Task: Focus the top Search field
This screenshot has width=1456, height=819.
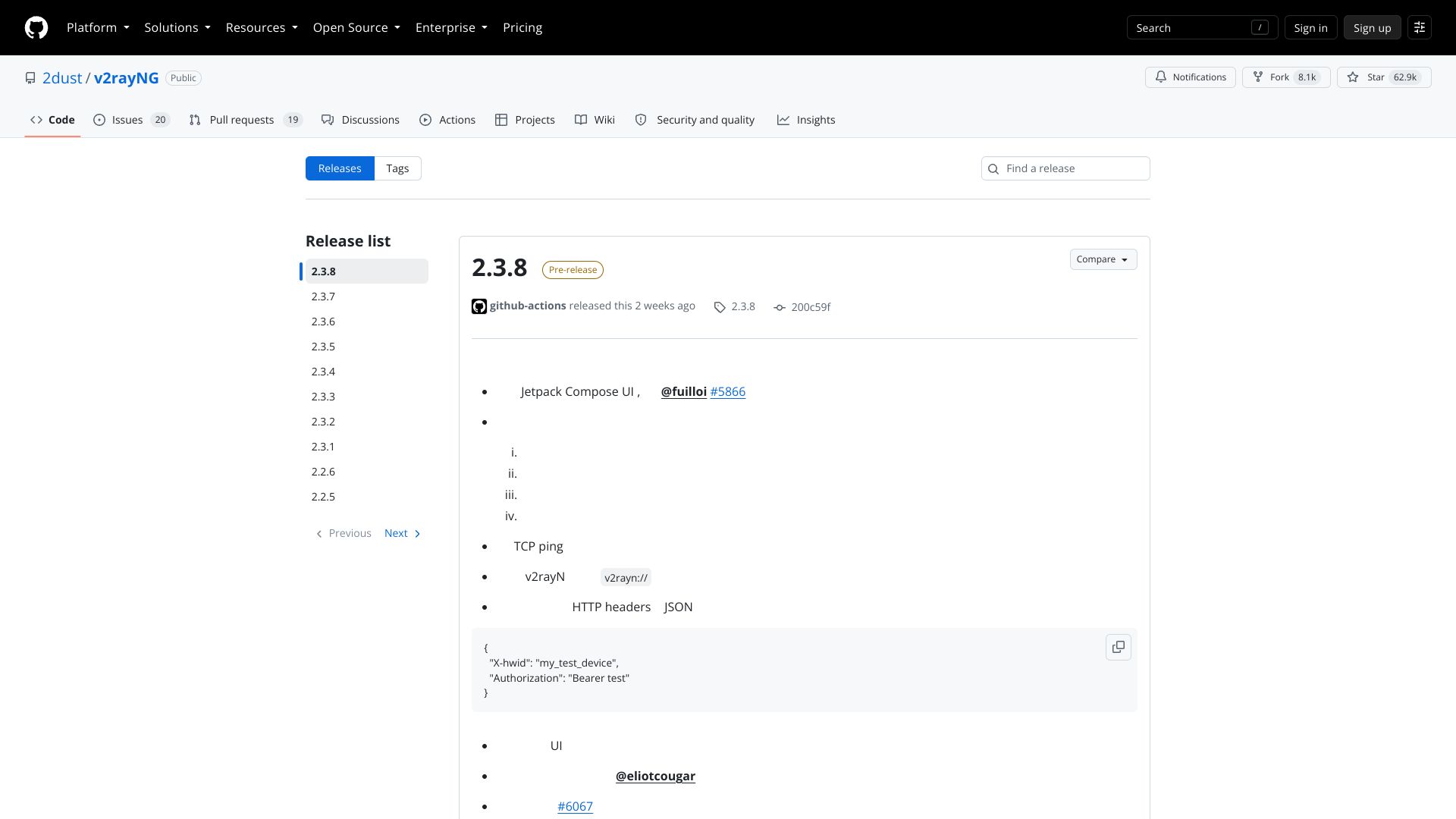Action: point(1202,28)
